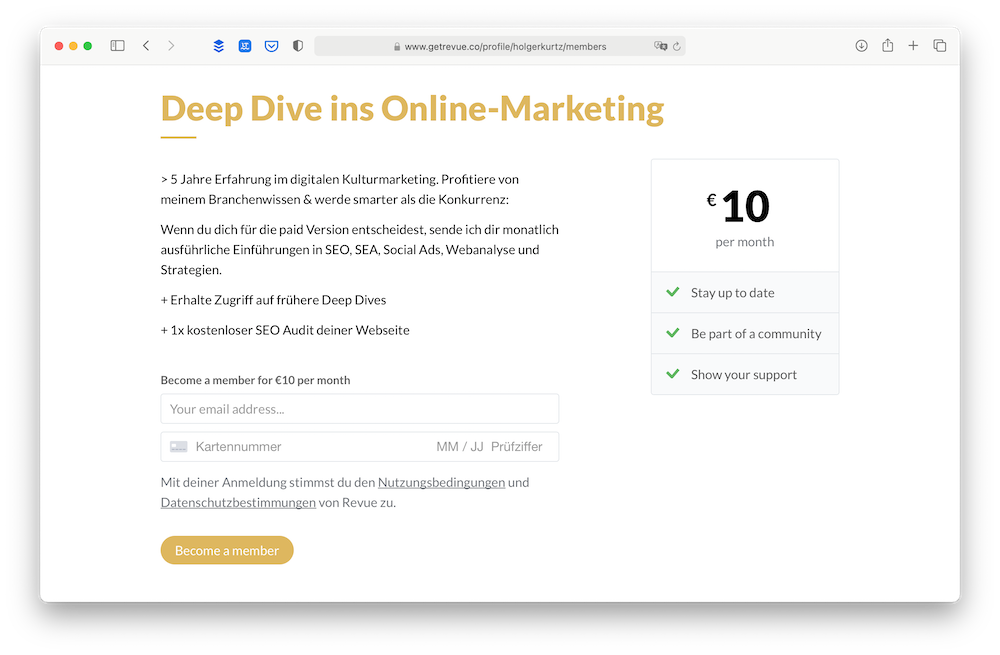Click the translate page icon in address bar
The image size is (1000, 655).
(x=660, y=46)
